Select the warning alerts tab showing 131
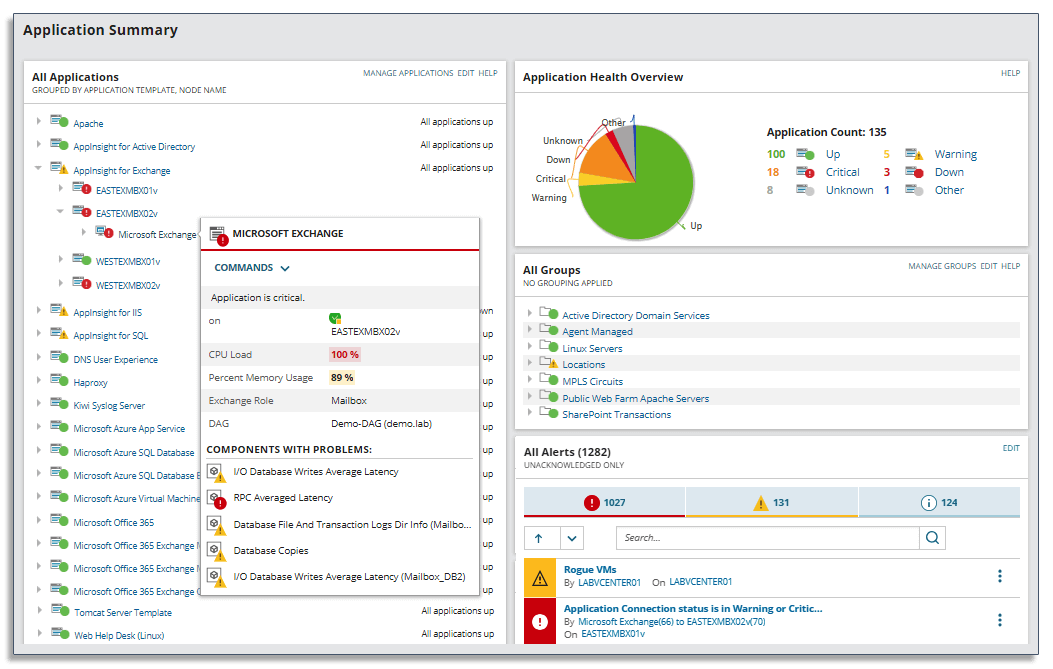1053x669 pixels. [x=772, y=502]
